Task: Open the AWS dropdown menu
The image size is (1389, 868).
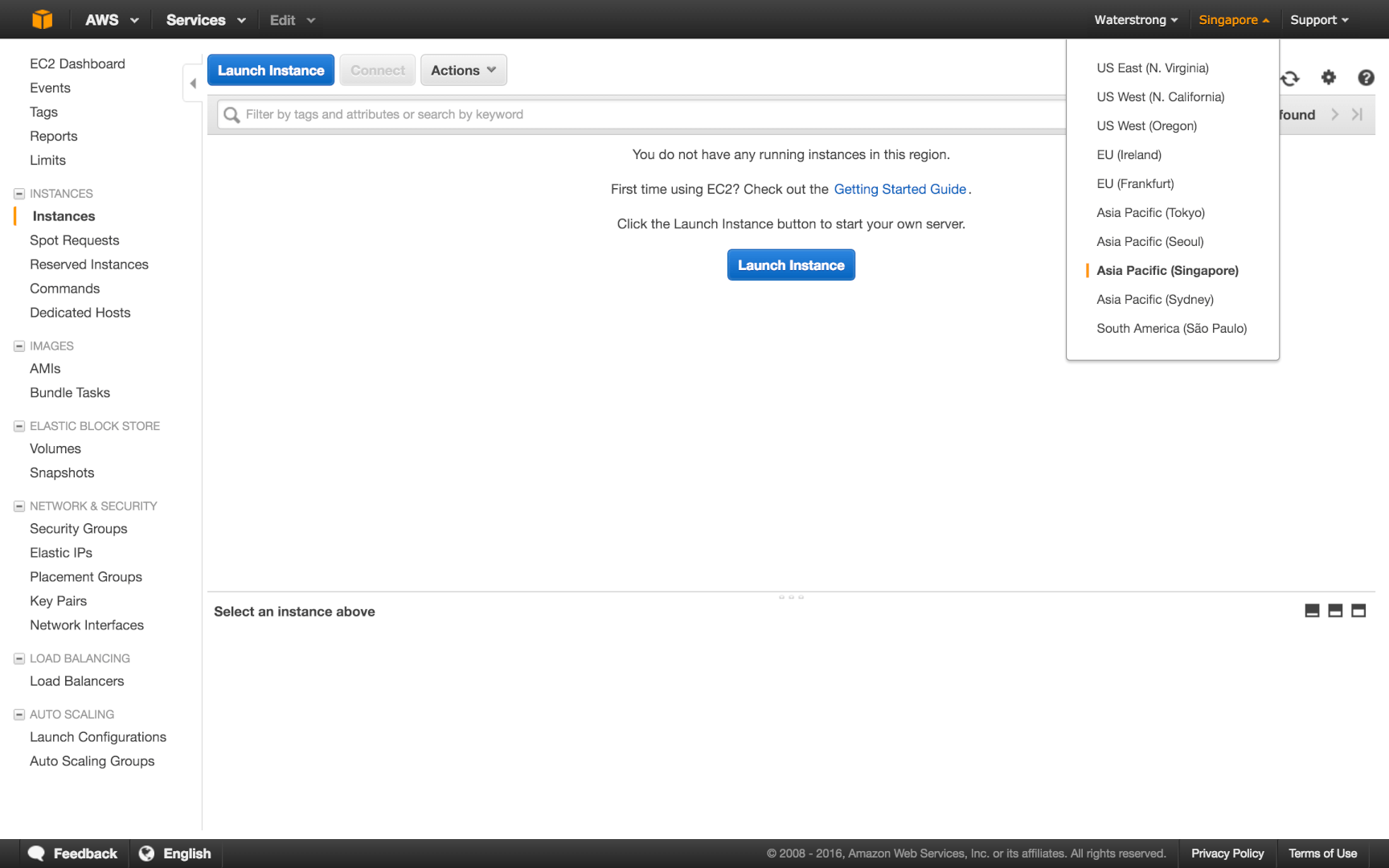Action: [x=112, y=20]
